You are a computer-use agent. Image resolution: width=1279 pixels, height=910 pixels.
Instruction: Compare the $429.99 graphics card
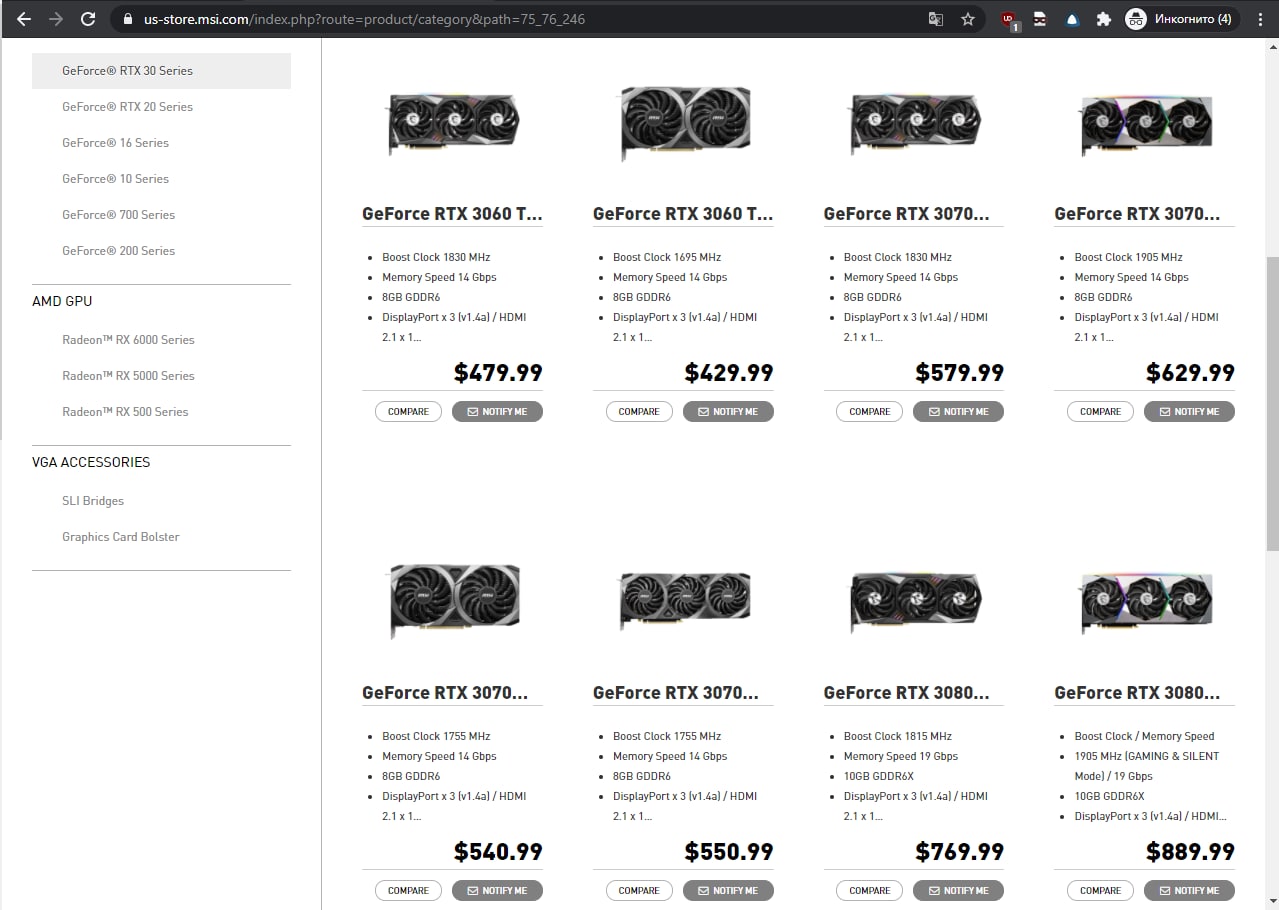639,412
